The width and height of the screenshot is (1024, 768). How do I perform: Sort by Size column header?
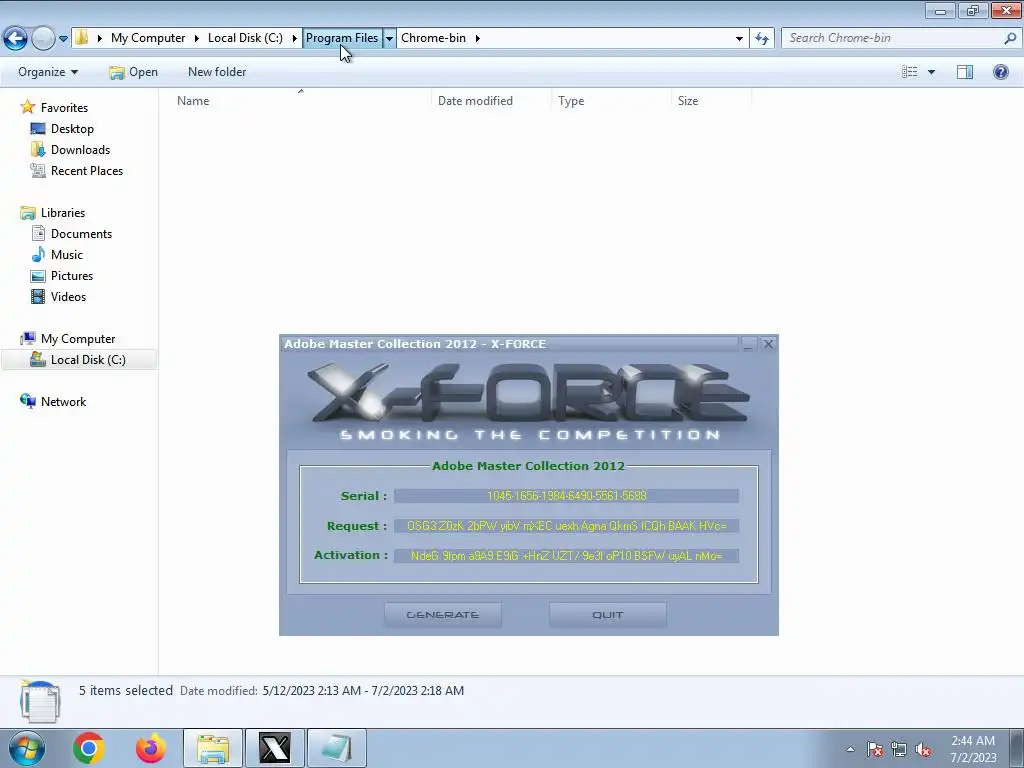pos(711,101)
